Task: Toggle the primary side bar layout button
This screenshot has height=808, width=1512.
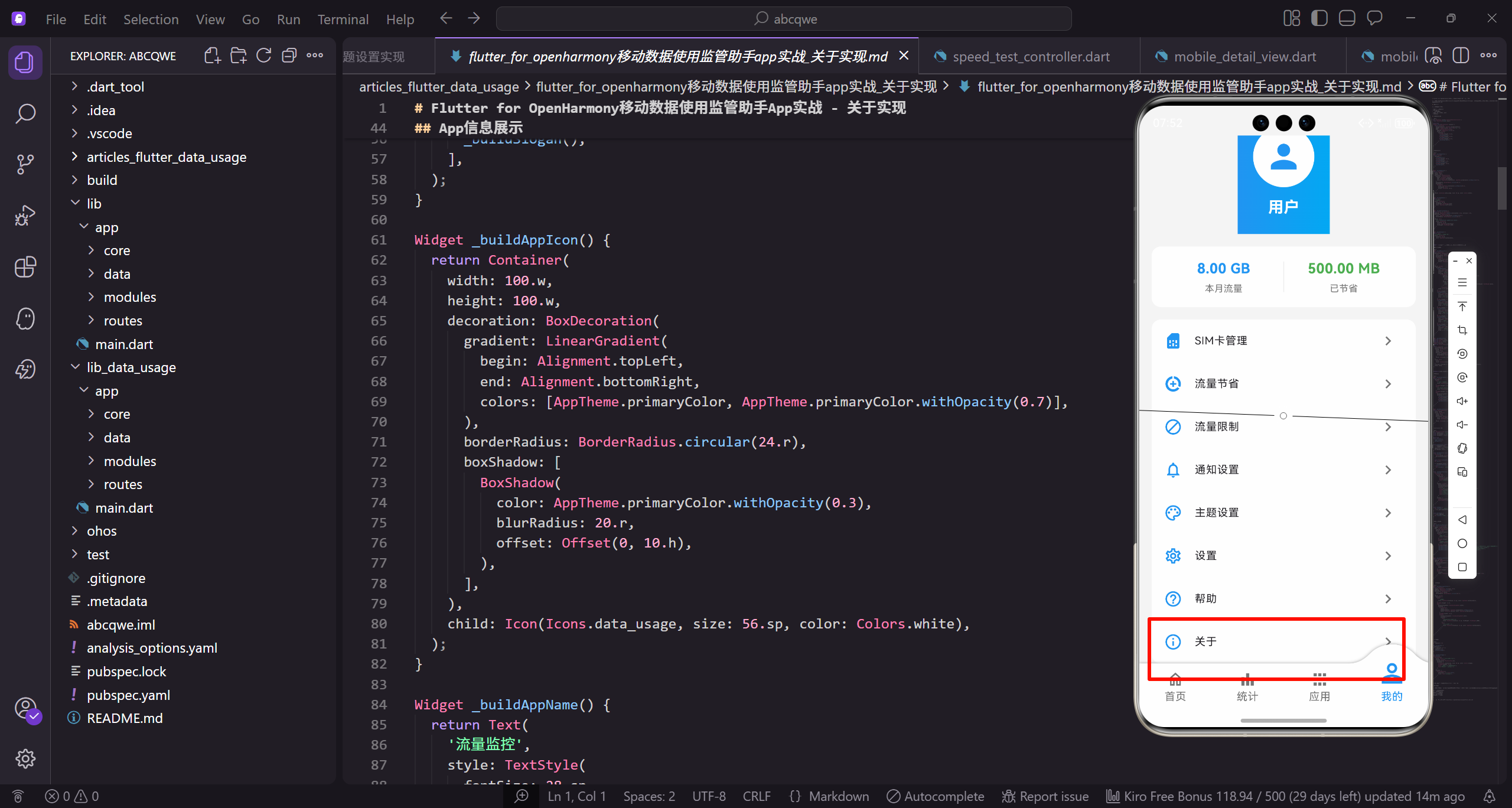Action: click(x=1319, y=18)
